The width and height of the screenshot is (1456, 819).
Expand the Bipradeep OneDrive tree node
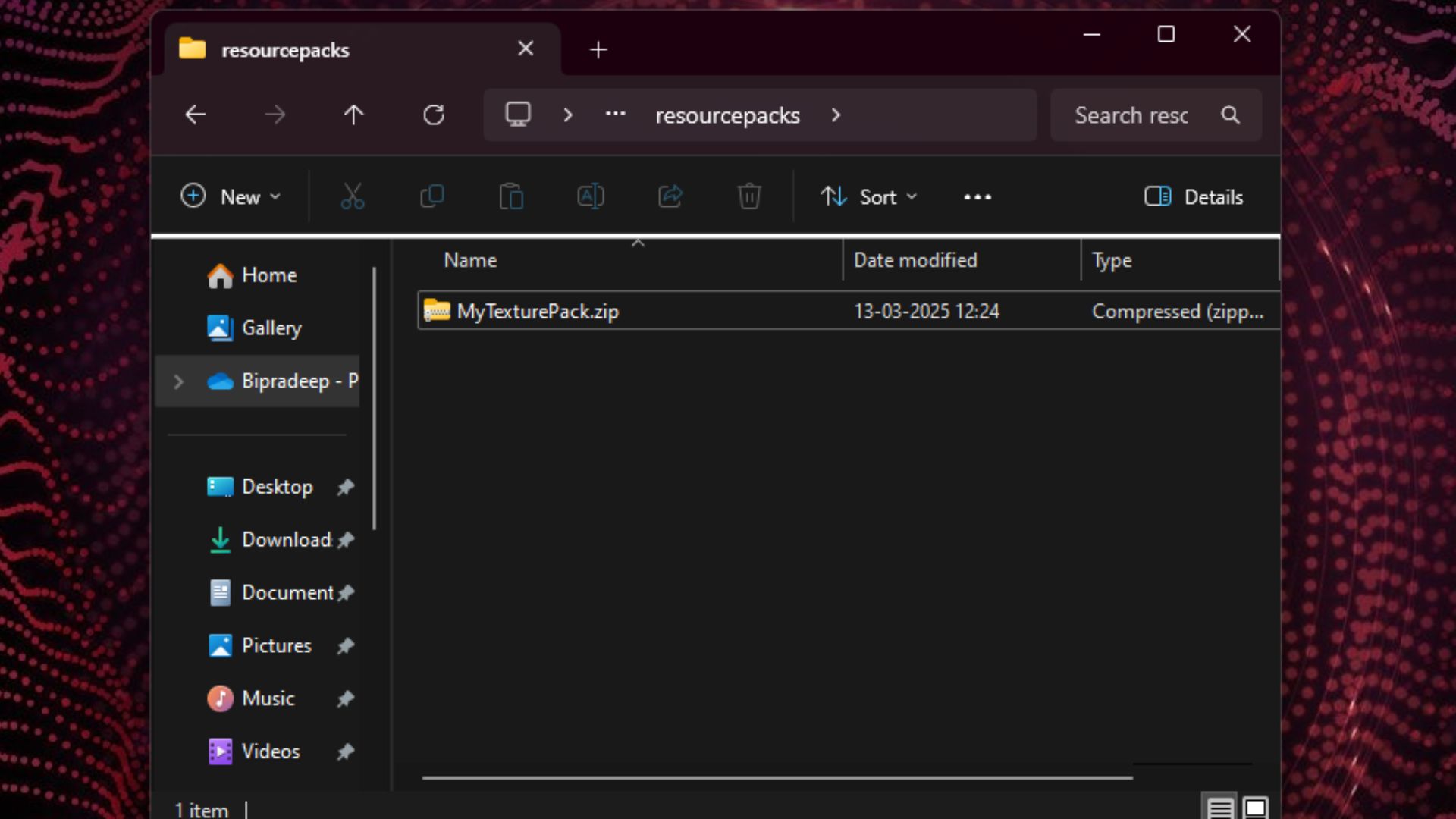point(178,381)
